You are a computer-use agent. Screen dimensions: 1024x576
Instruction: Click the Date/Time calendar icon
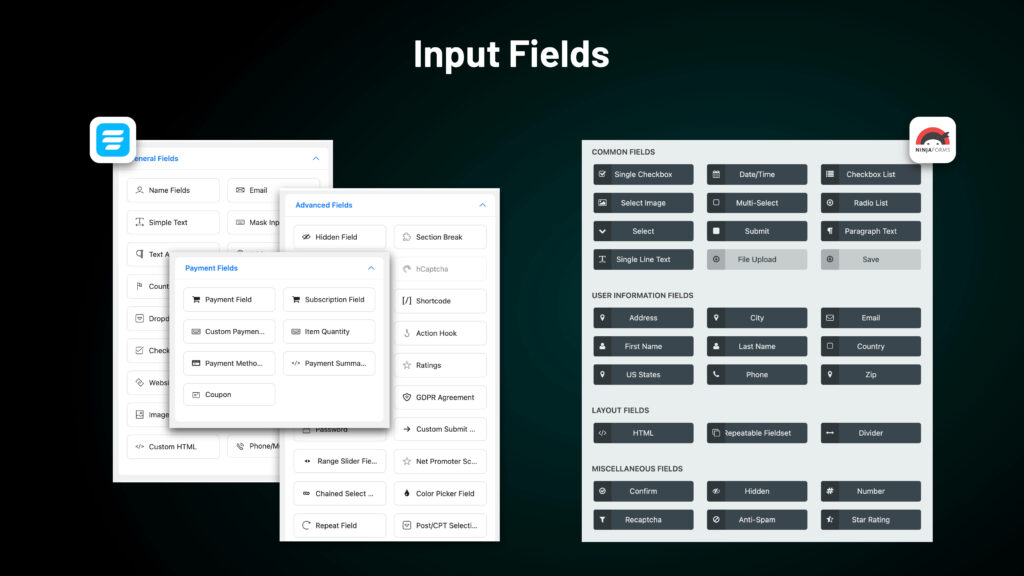[716, 174]
